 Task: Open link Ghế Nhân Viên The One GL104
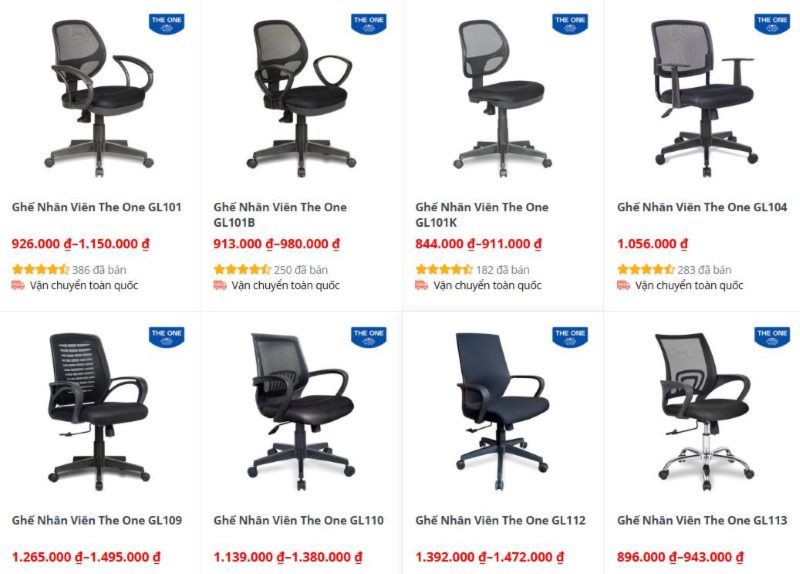pos(702,207)
